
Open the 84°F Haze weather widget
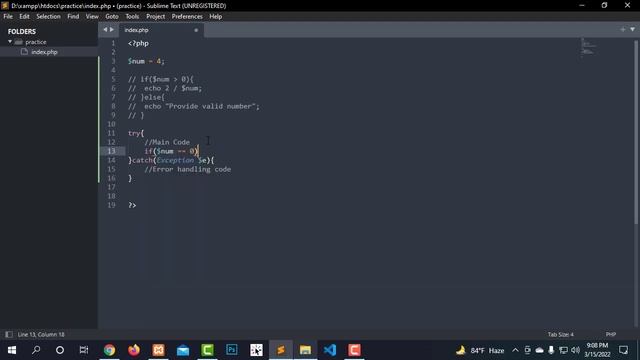tap(480, 350)
